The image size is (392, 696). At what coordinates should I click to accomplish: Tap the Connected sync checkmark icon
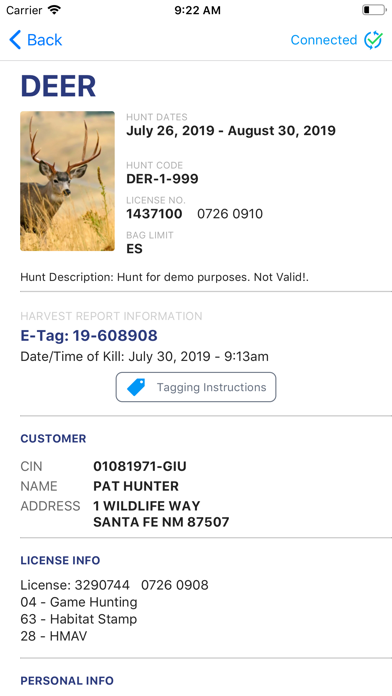click(373, 40)
